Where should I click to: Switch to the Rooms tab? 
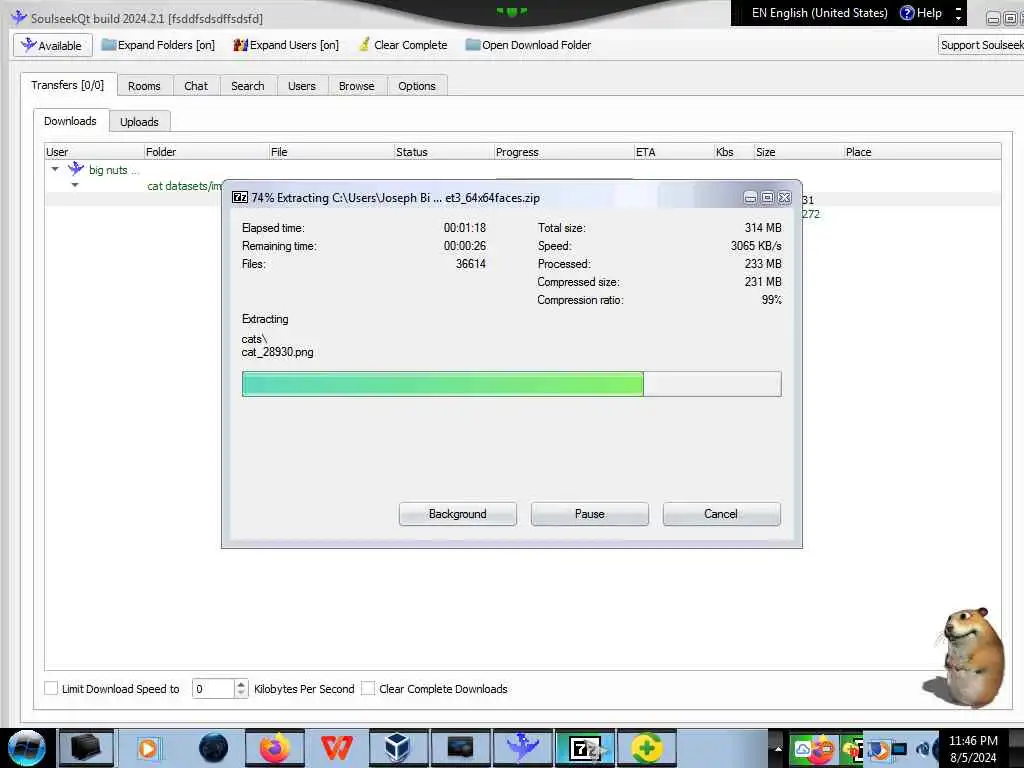click(x=144, y=86)
